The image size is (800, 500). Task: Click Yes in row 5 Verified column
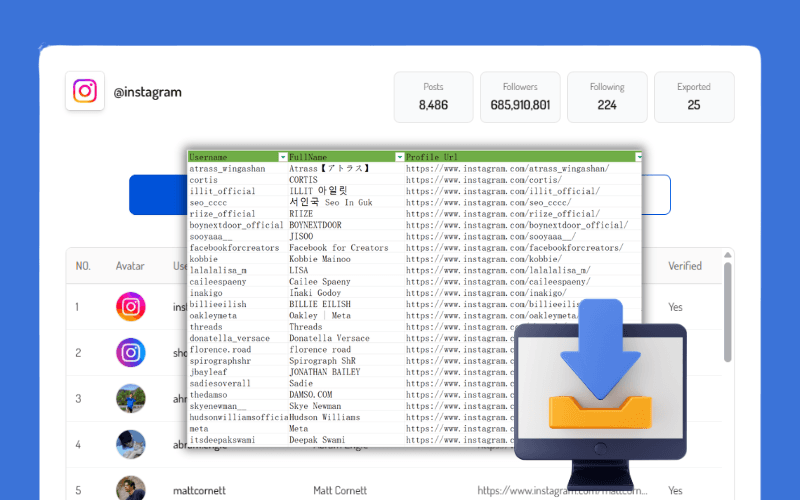[x=675, y=490]
